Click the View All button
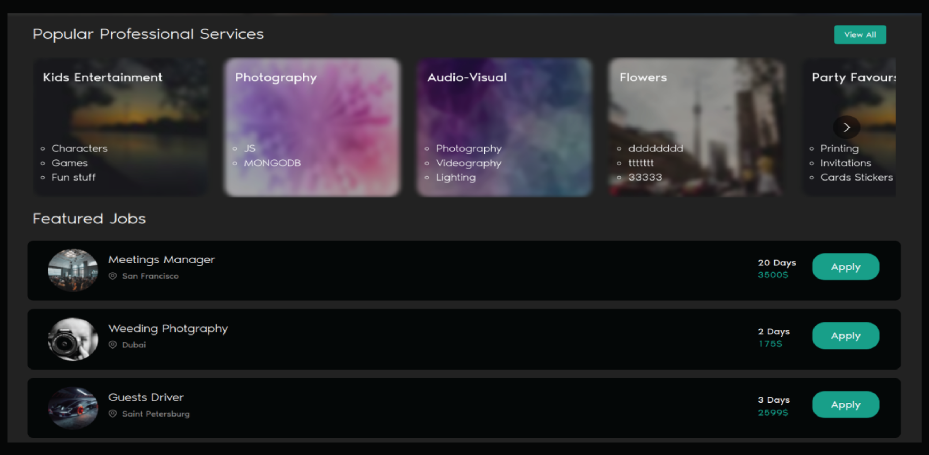 click(x=860, y=34)
